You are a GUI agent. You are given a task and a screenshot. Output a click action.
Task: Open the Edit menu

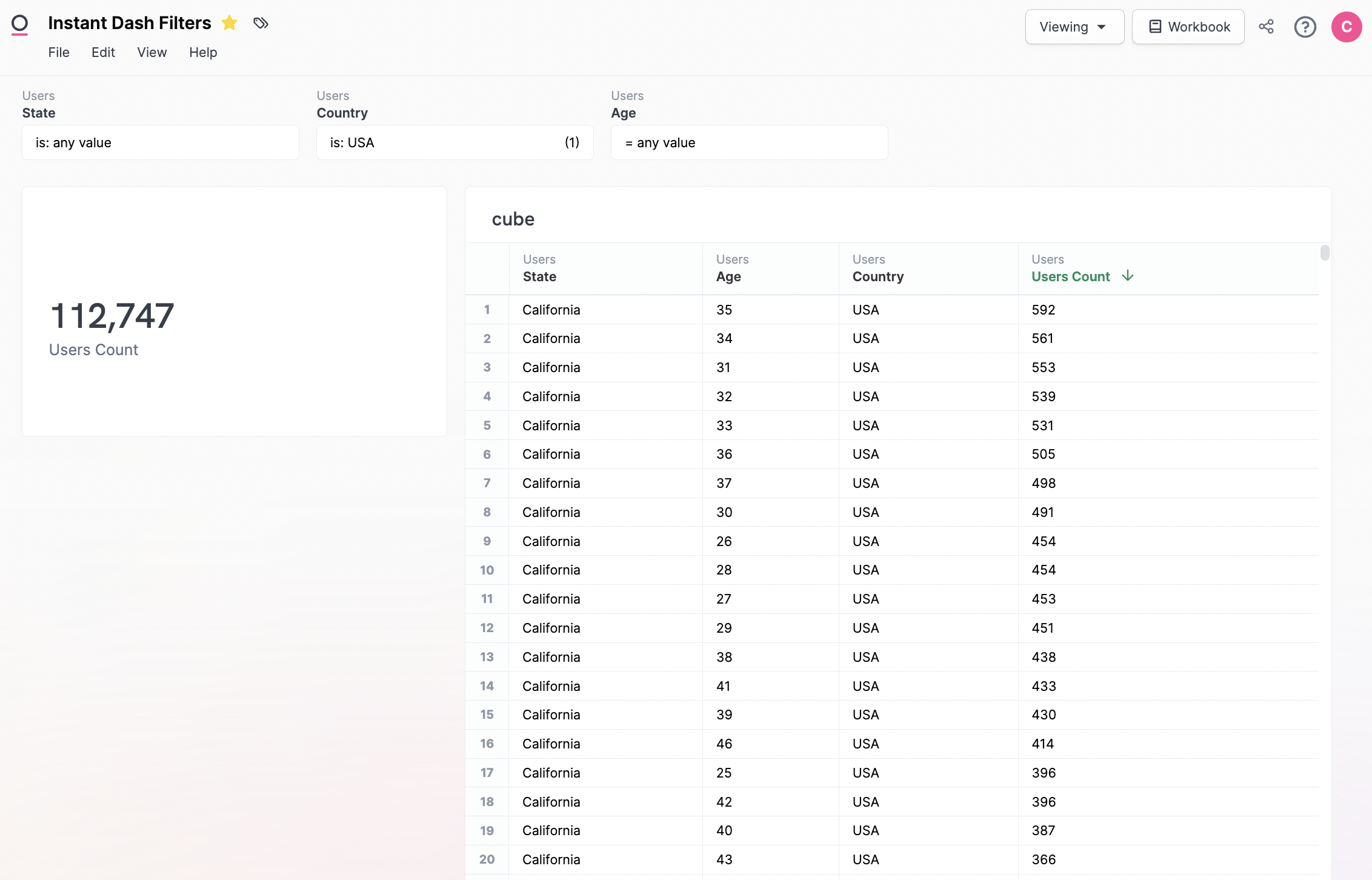[103, 53]
